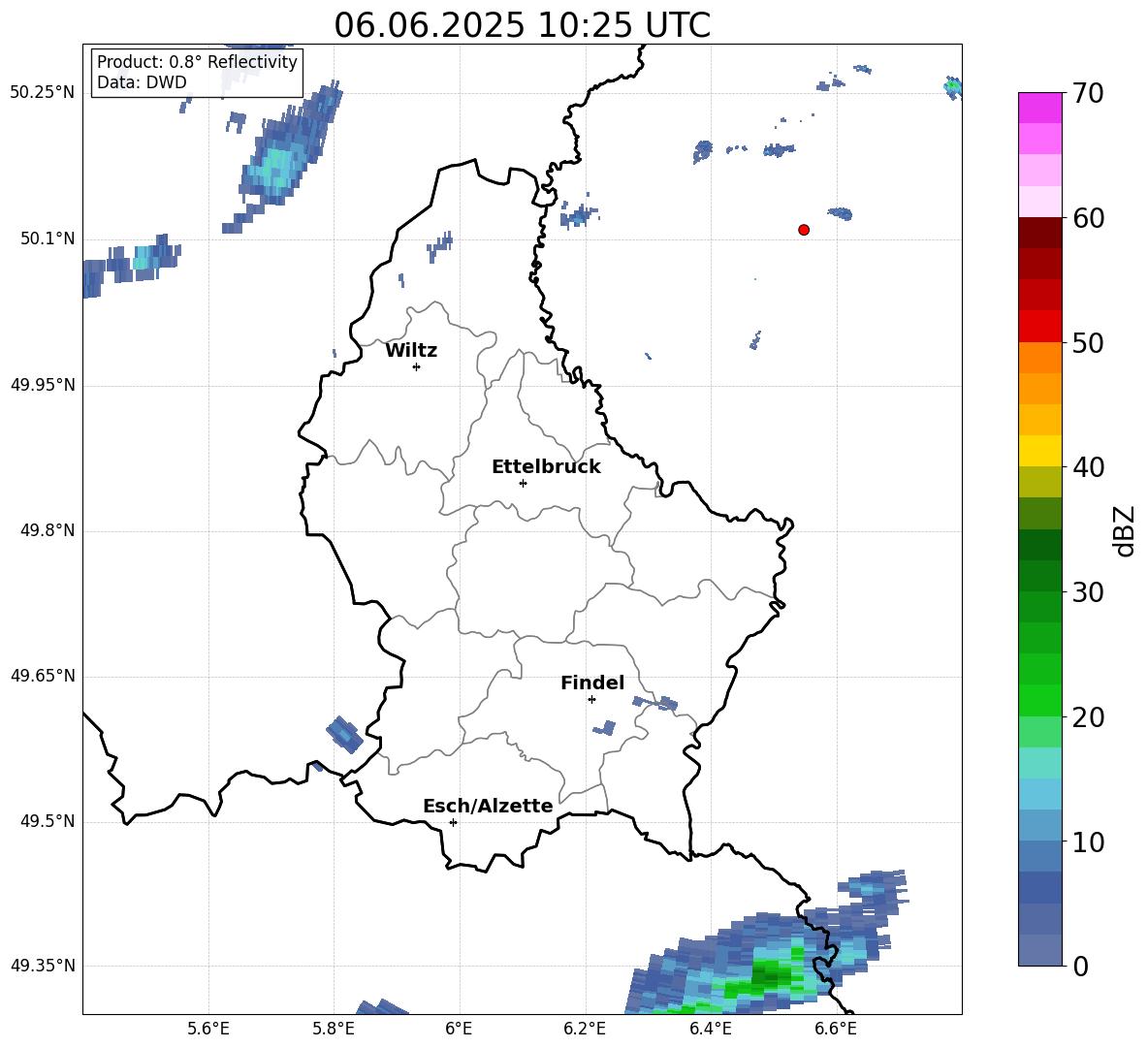Click the 20 value on the colorbar
Viewport: 1148px width, 1048px height.
click(1089, 717)
